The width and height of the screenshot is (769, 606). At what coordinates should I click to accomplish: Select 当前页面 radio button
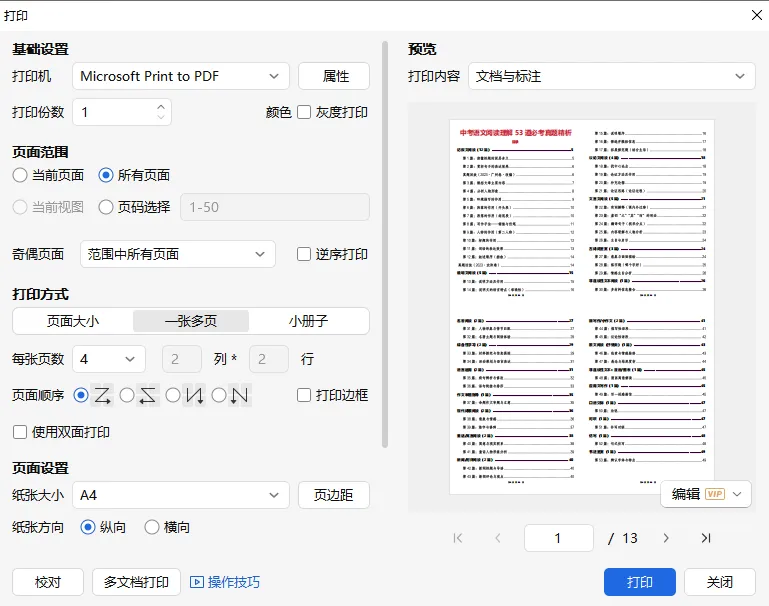click(x=20, y=175)
